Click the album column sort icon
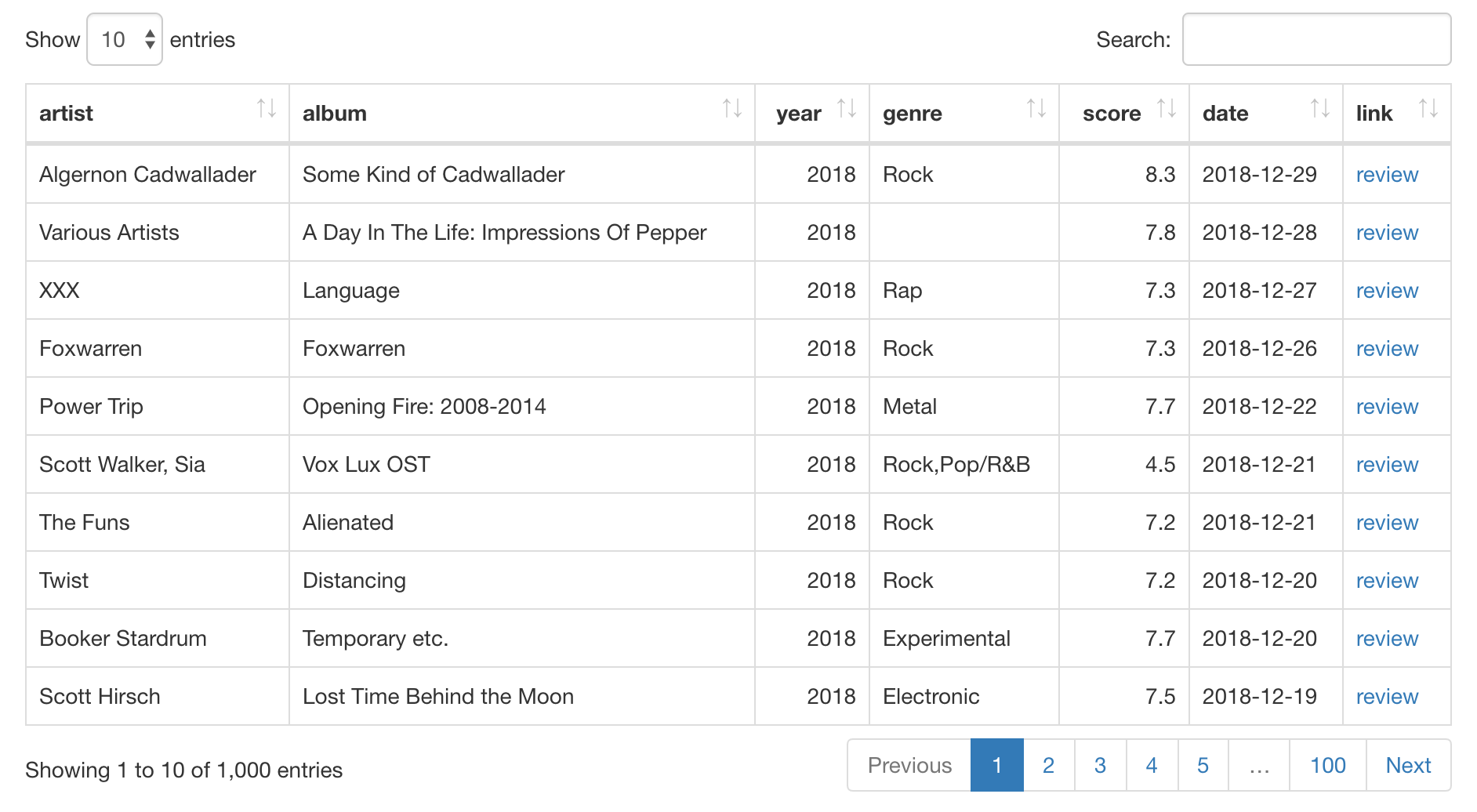 [x=731, y=109]
